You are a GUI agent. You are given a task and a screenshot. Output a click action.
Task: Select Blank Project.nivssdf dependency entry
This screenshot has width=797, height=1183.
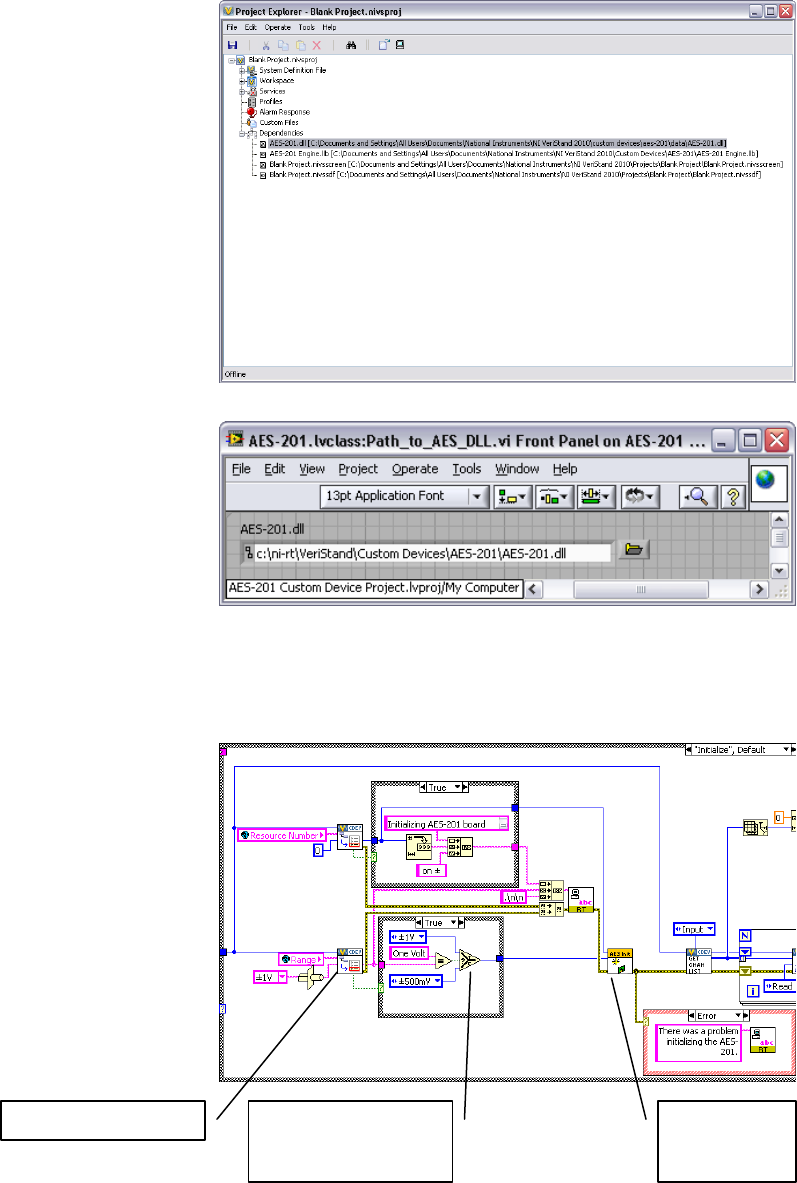click(x=515, y=174)
